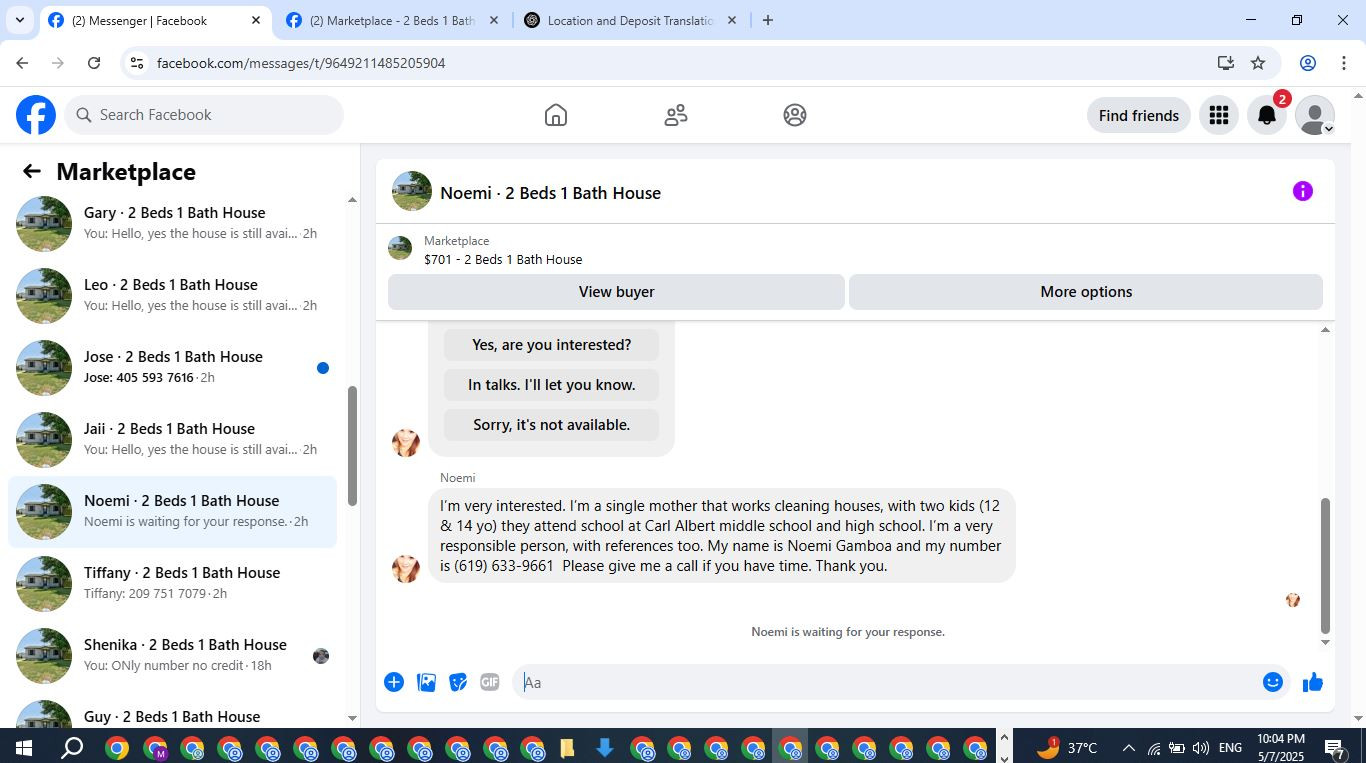Open the apps grid menu icon

pos(1218,115)
